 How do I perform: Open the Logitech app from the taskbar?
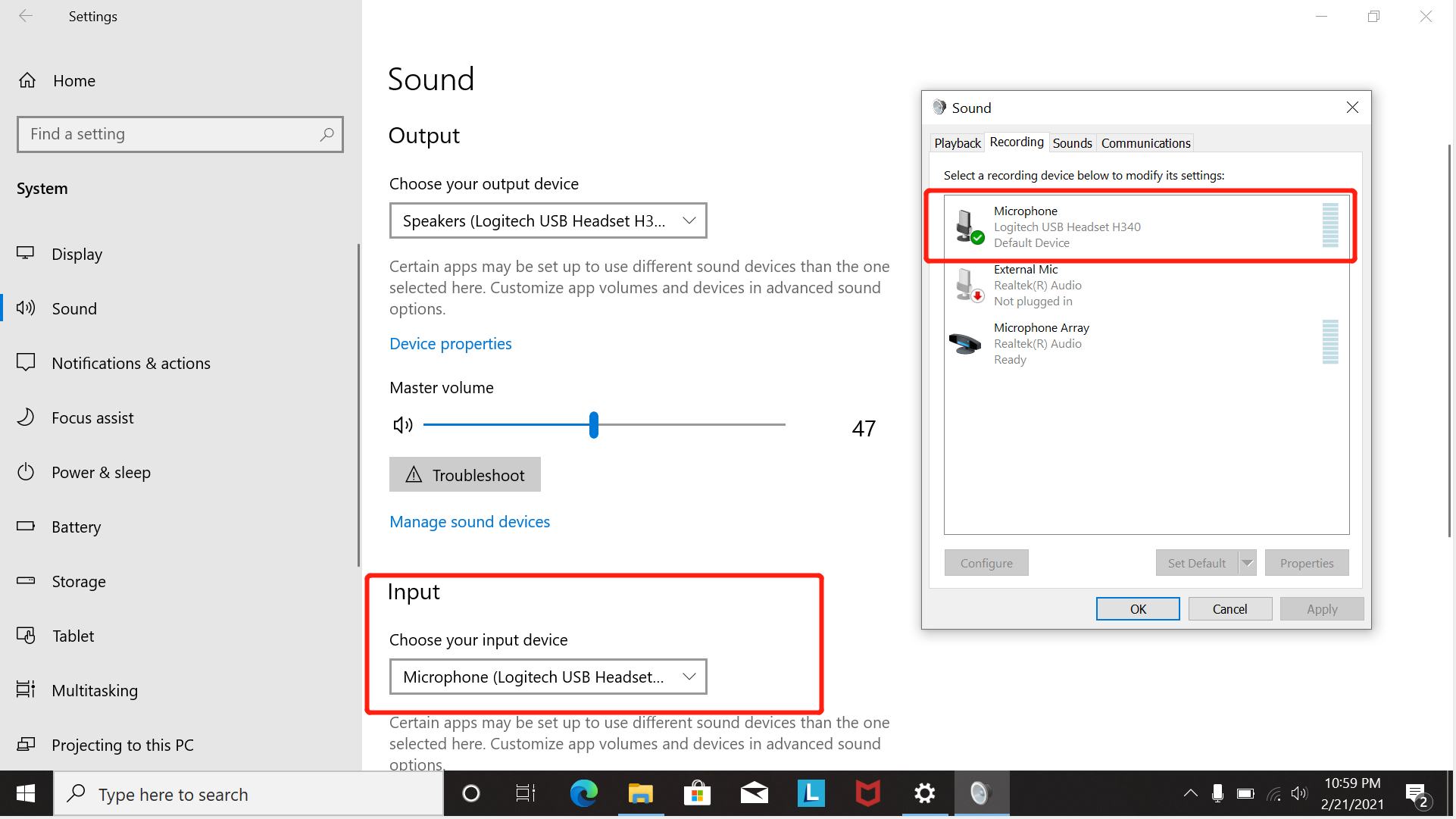click(x=811, y=793)
